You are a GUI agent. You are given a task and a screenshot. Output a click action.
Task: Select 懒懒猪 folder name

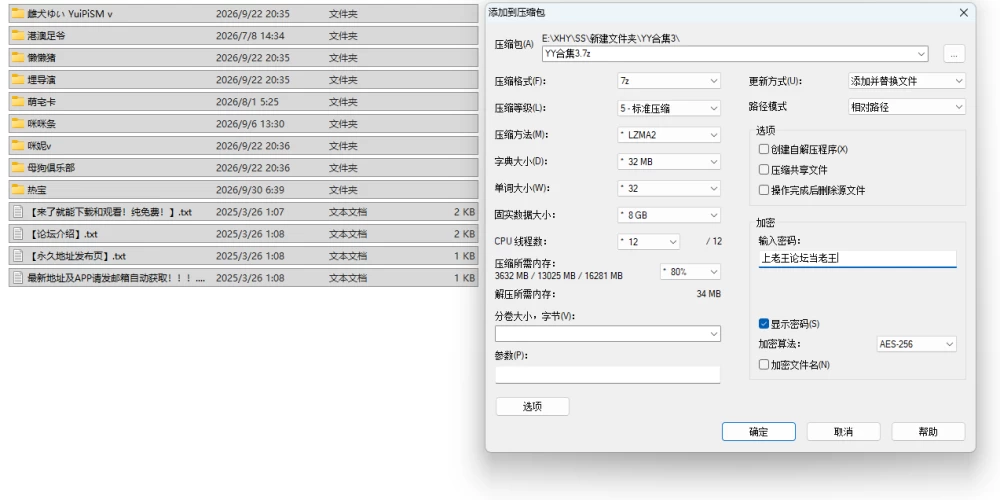pyautogui.click(x=41, y=57)
